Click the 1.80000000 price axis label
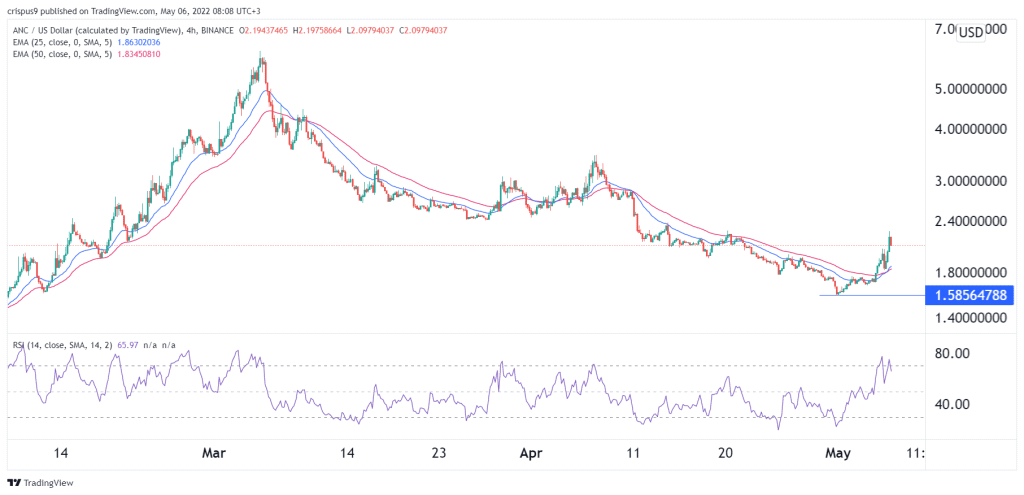 (970, 272)
